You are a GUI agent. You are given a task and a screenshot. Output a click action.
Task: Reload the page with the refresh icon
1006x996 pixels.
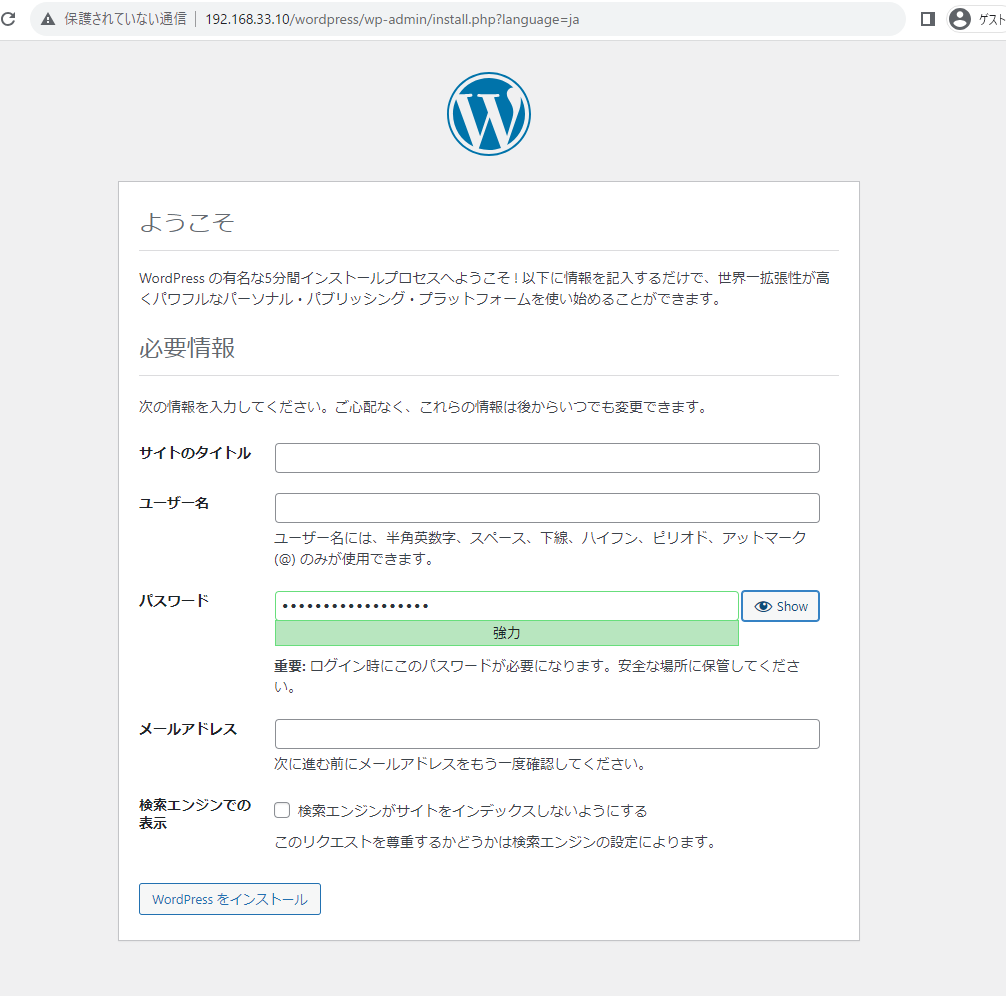coord(8,19)
